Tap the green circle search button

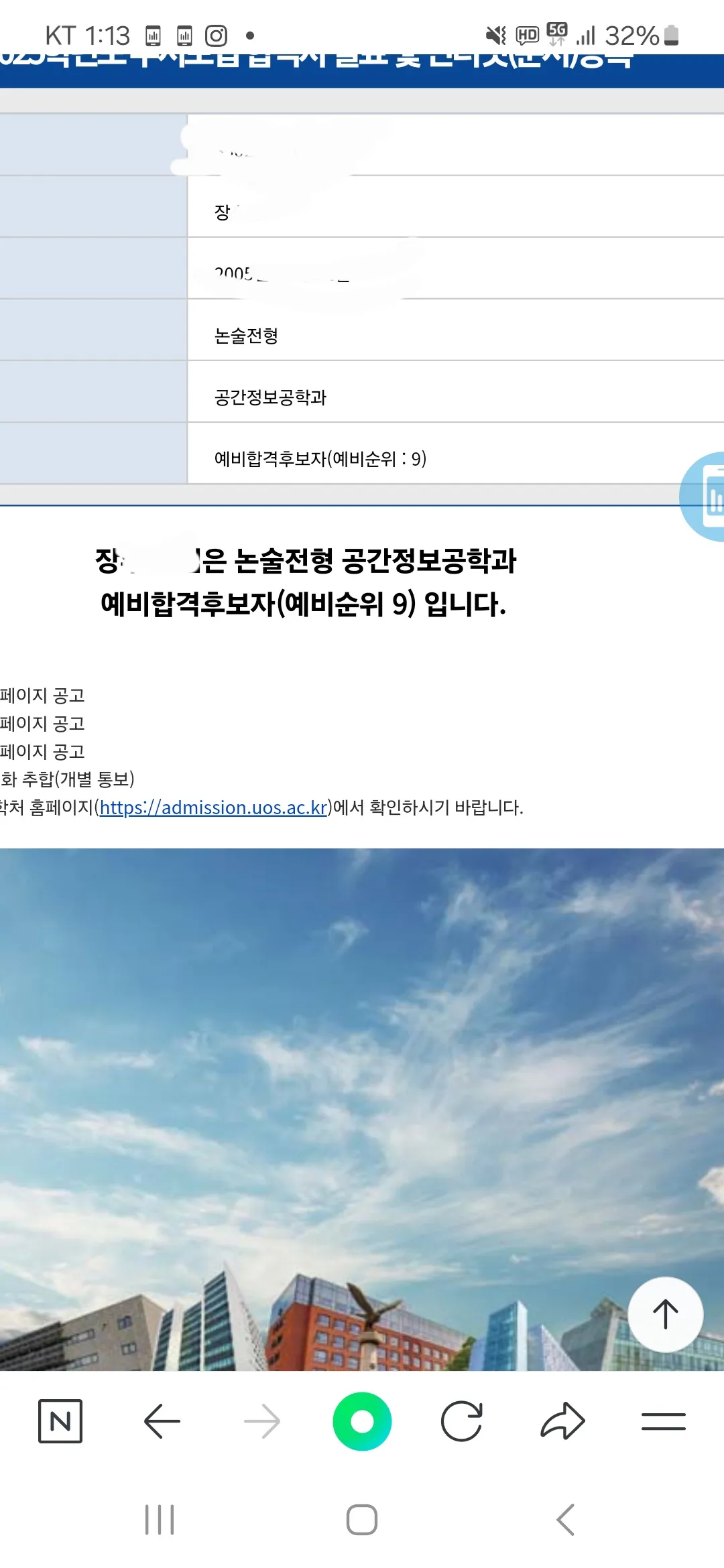click(362, 1421)
